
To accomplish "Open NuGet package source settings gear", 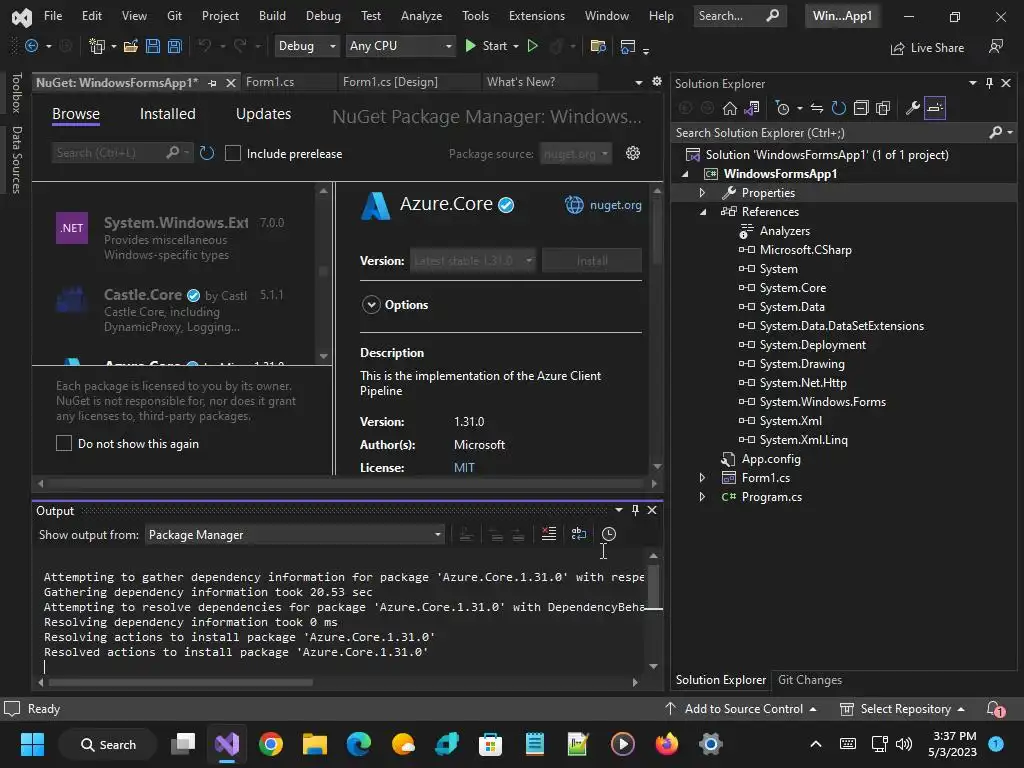I will (x=633, y=153).
